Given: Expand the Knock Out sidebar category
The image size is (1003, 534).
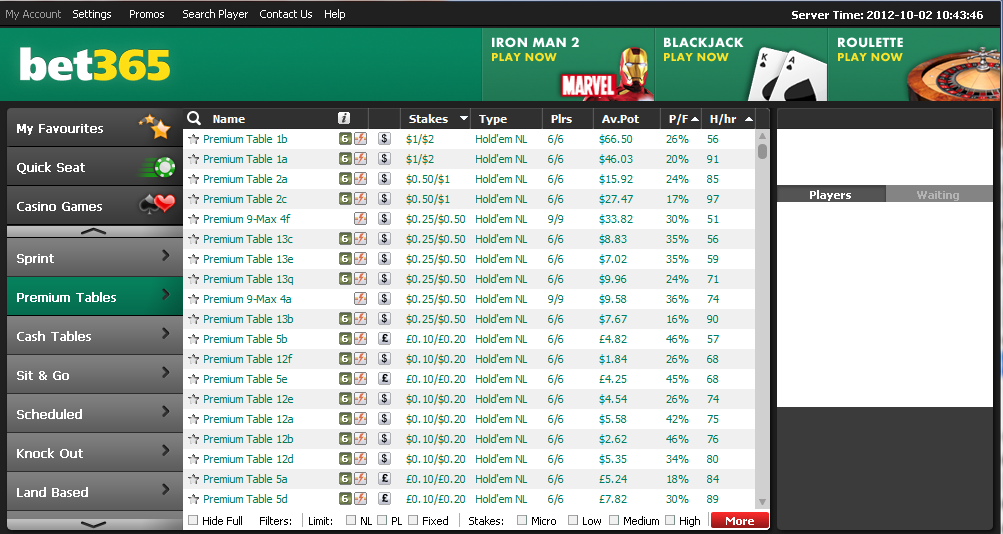Looking at the screenshot, I should (94, 453).
